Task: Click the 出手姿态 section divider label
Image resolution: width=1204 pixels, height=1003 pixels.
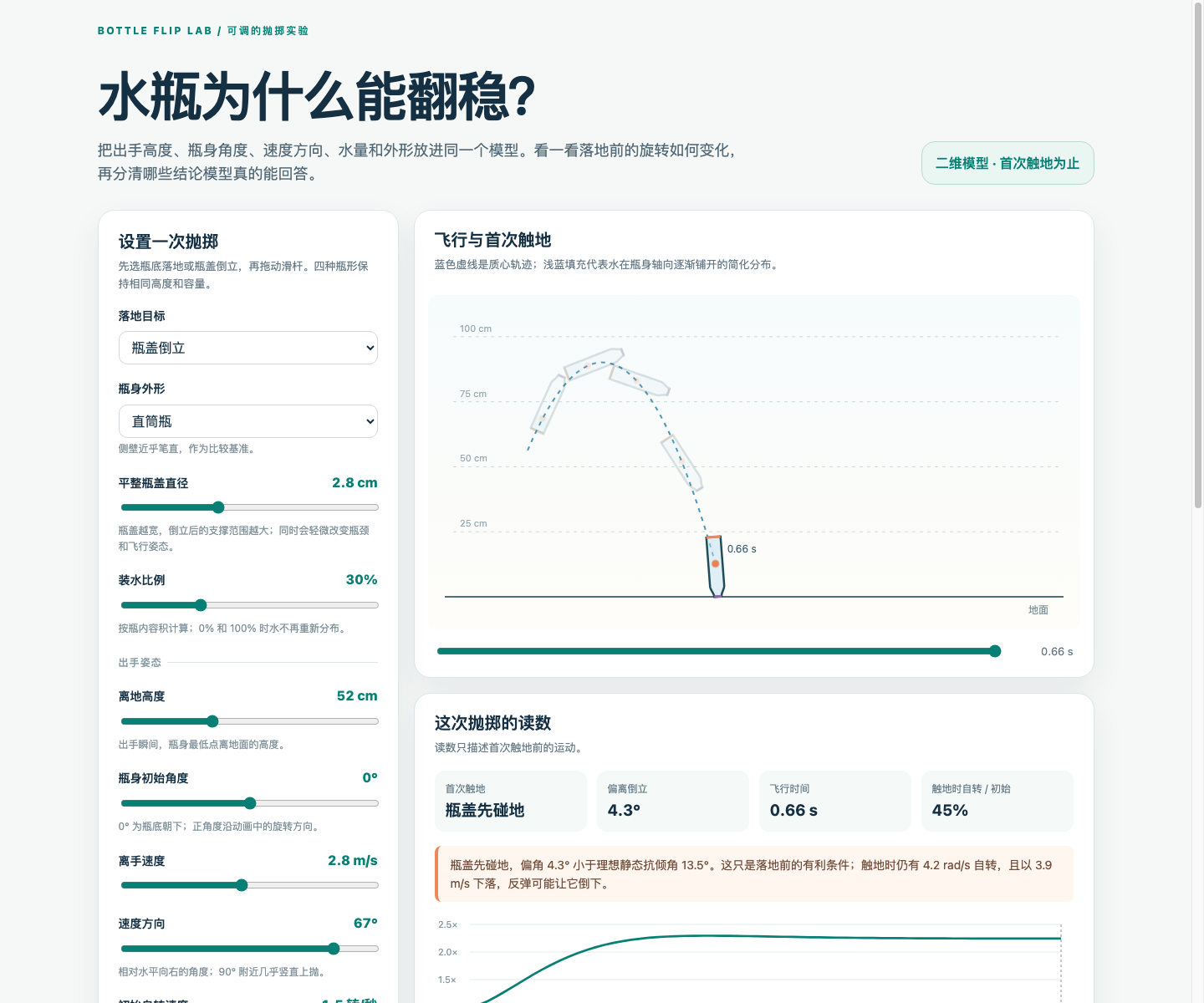Action: [x=140, y=662]
